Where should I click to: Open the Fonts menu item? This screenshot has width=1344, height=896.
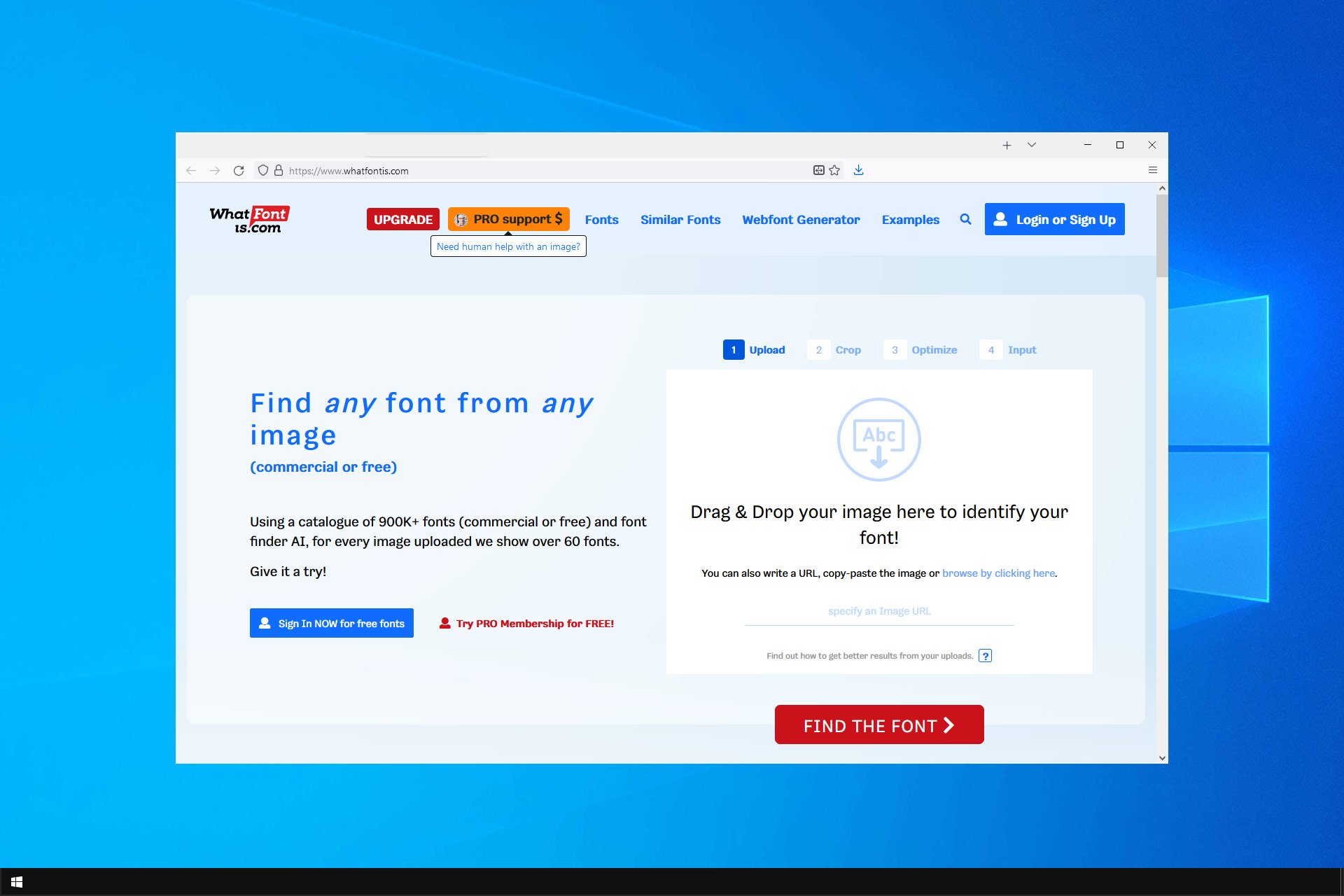(x=602, y=220)
